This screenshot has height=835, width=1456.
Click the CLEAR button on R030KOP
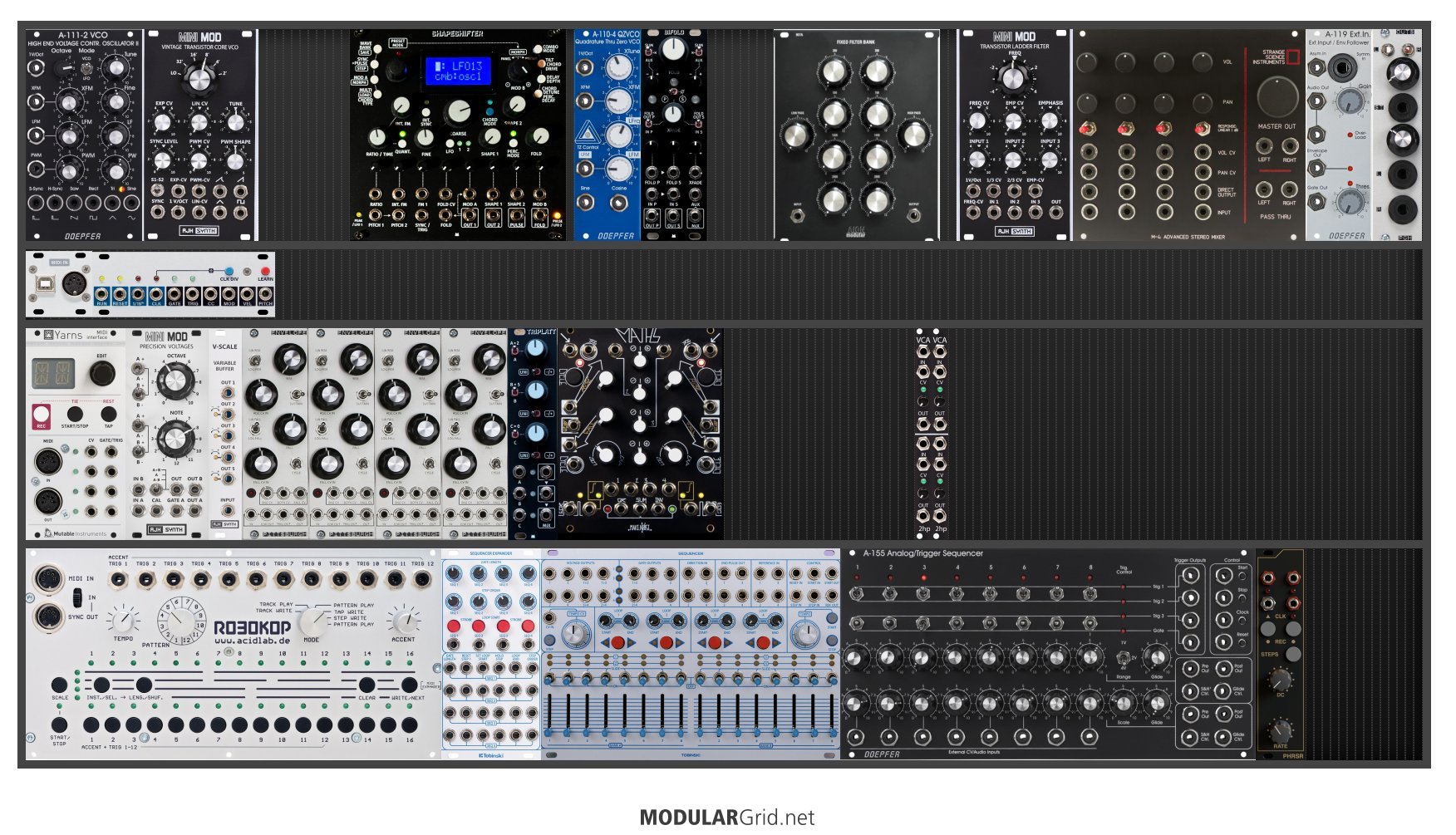pyautogui.click(x=366, y=686)
